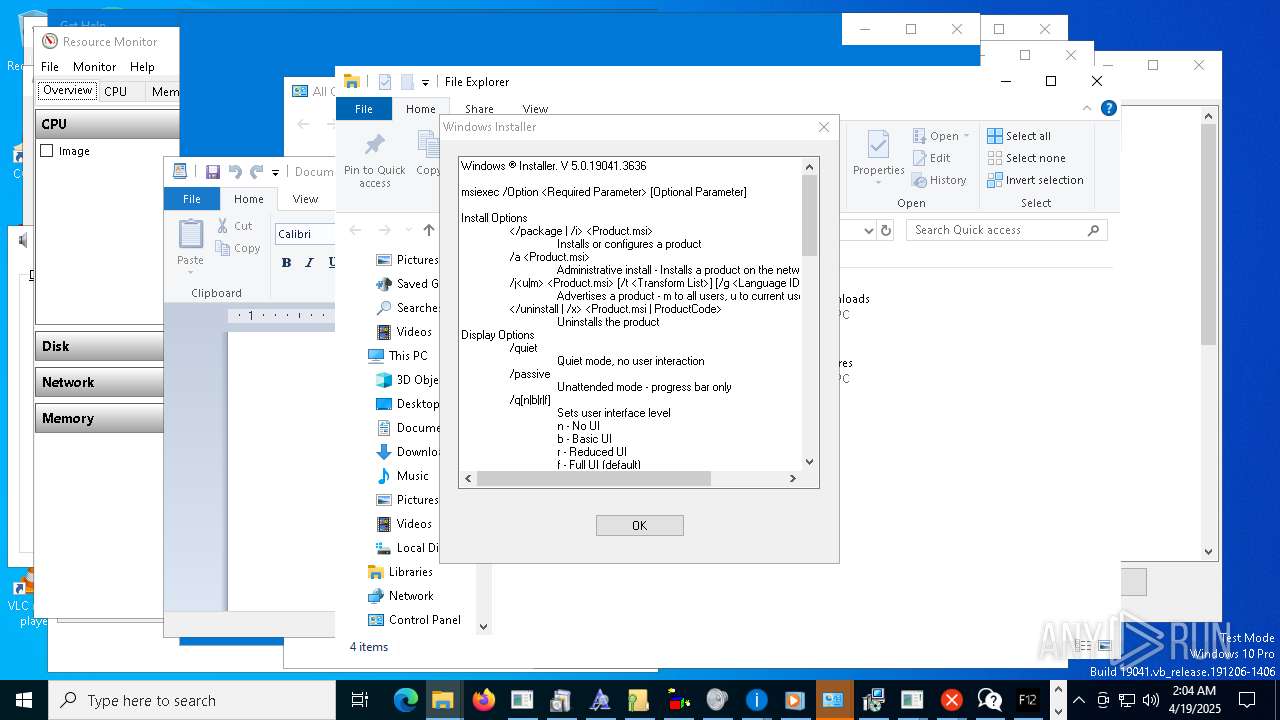Screen dimensions: 1280x720
Task: Open File Explorer help question mark icon
Action: (1108, 108)
